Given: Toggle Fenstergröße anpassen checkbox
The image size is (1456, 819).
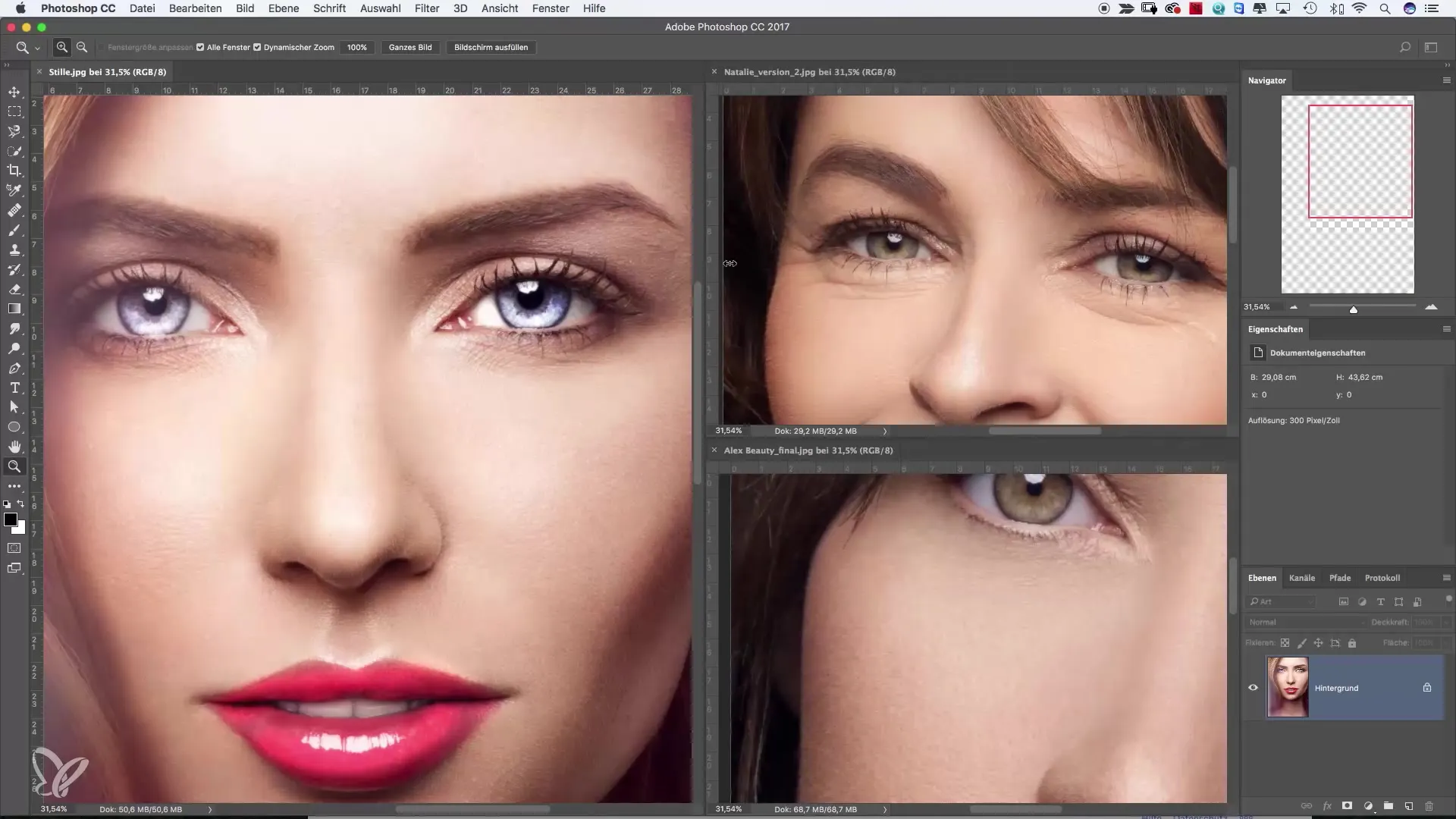Looking at the screenshot, I should click(101, 47).
